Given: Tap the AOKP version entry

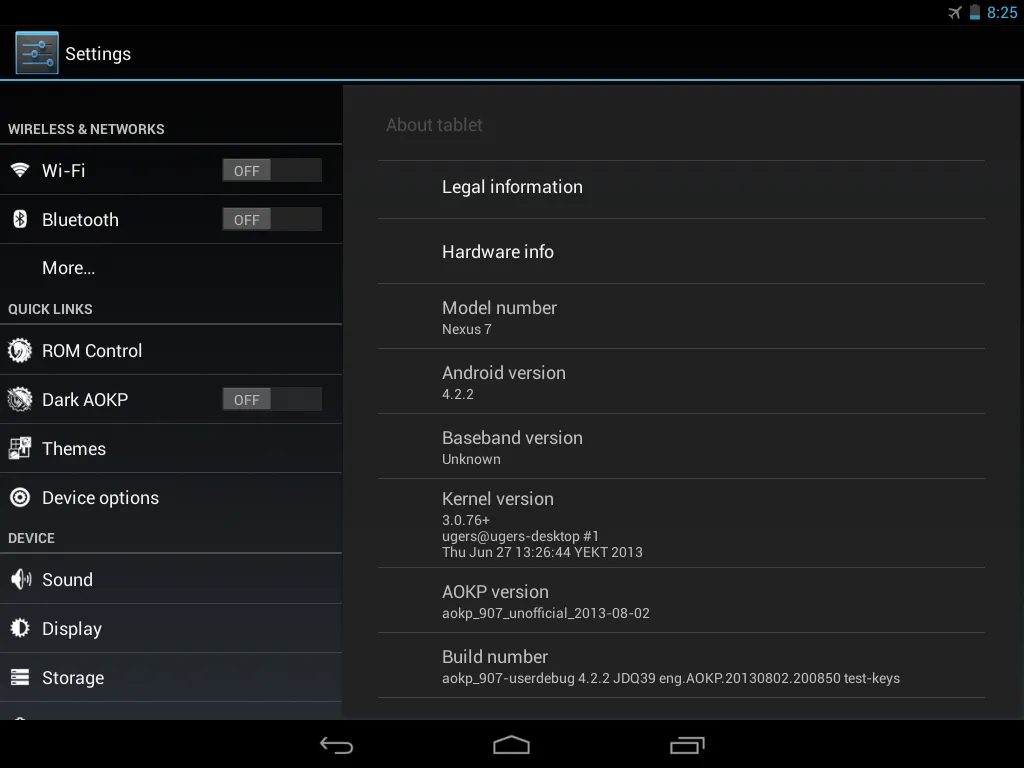Looking at the screenshot, I should point(681,600).
